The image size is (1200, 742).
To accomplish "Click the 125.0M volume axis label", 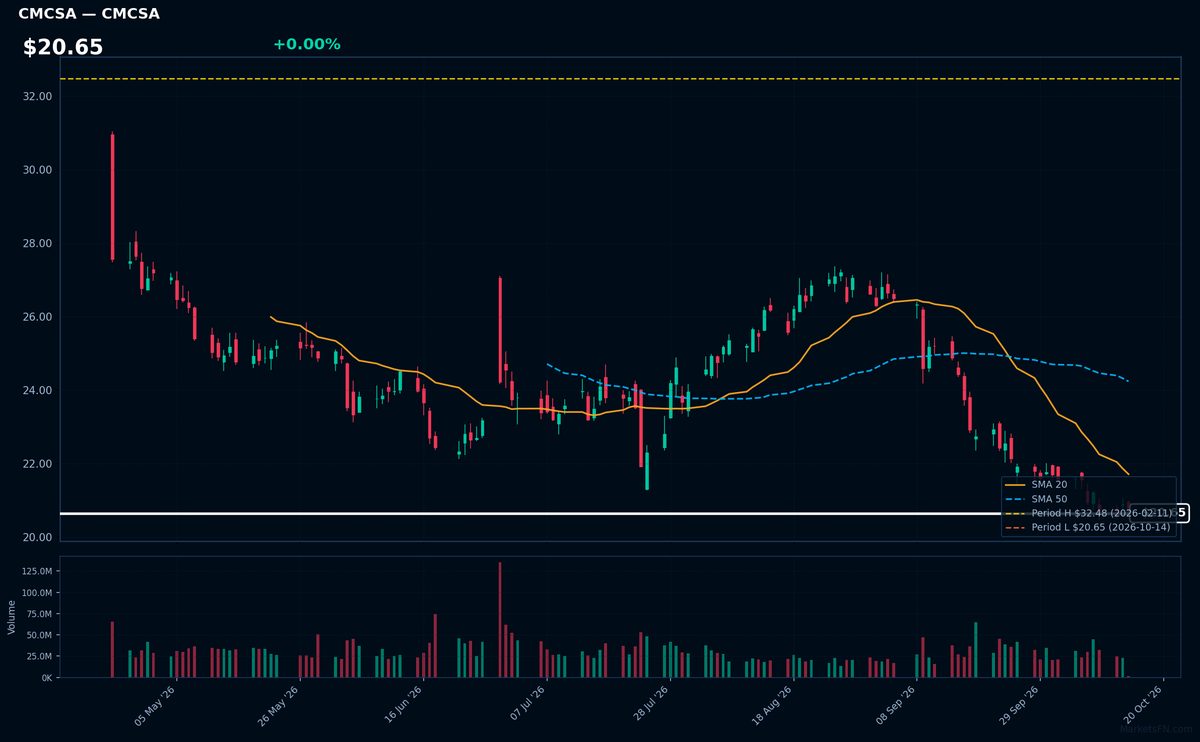I will tap(36, 571).
